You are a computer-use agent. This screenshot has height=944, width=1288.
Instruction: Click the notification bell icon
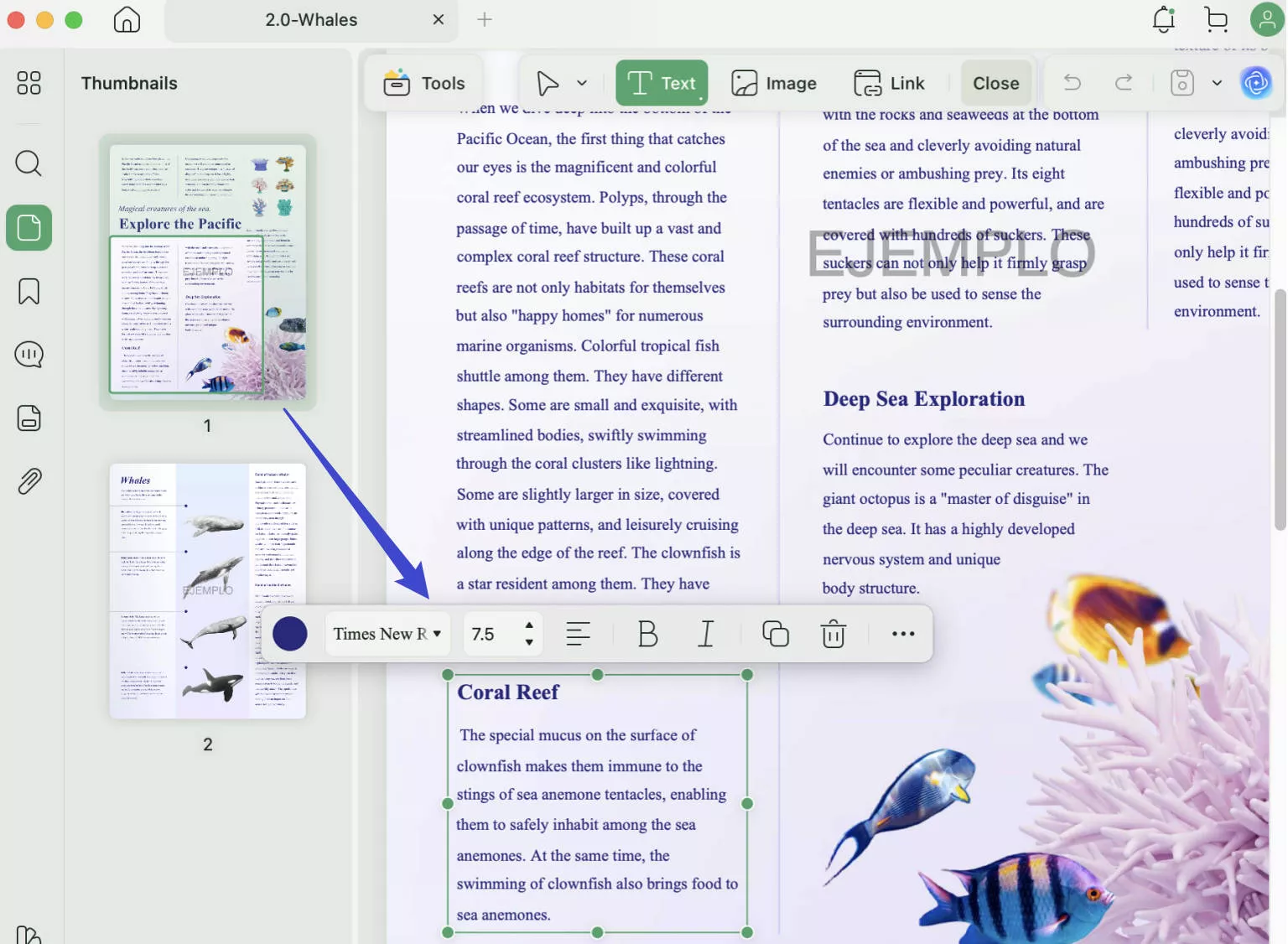pyautogui.click(x=1164, y=19)
